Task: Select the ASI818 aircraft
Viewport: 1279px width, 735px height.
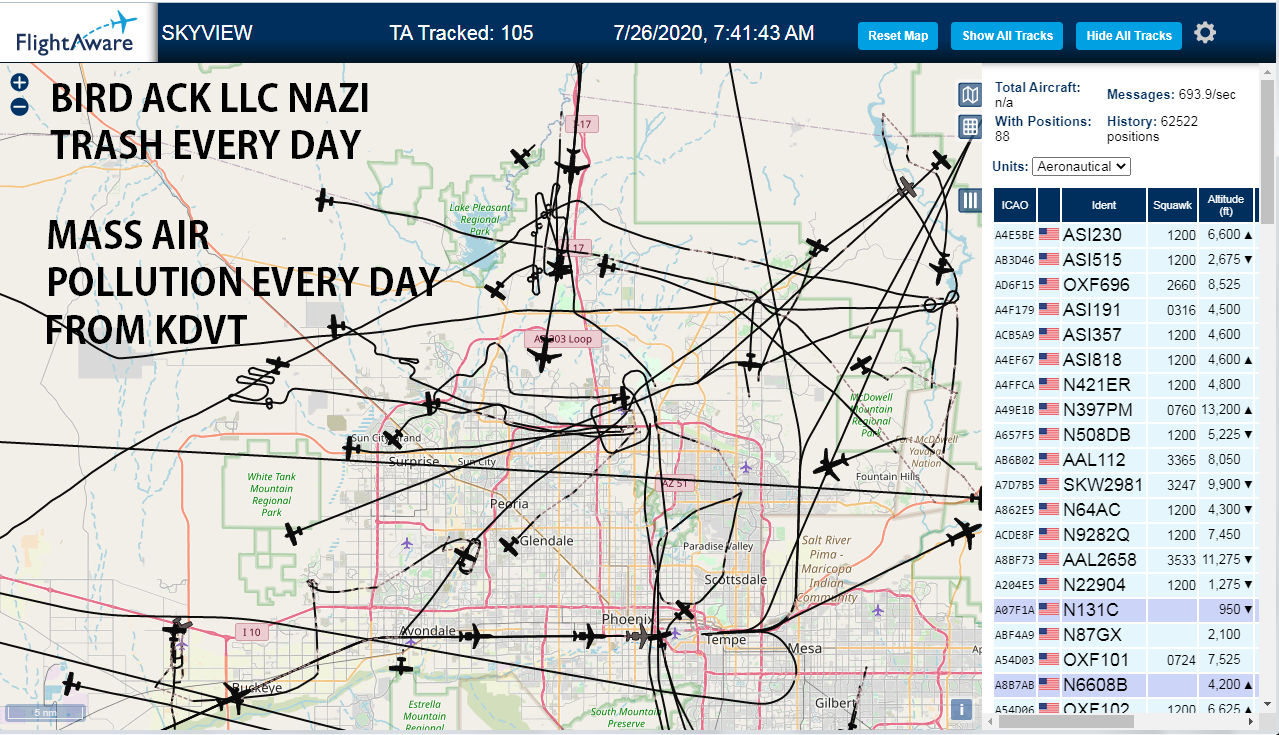Action: point(1124,360)
